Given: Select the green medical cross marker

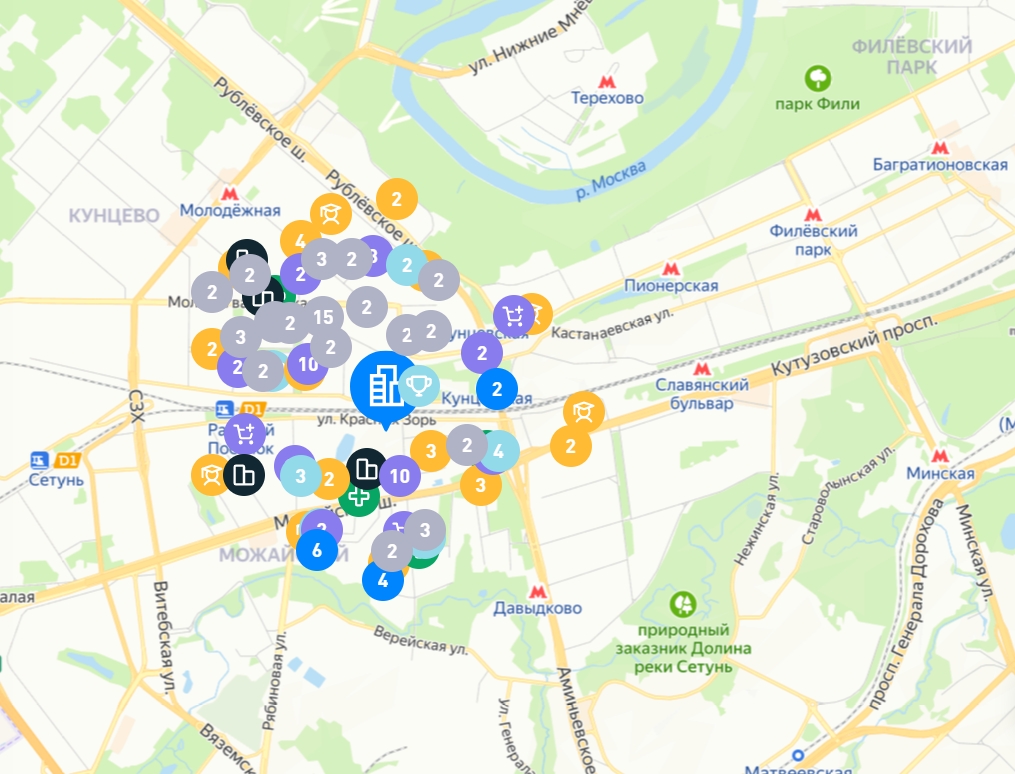Looking at the screenshot, I should (358, 496).
